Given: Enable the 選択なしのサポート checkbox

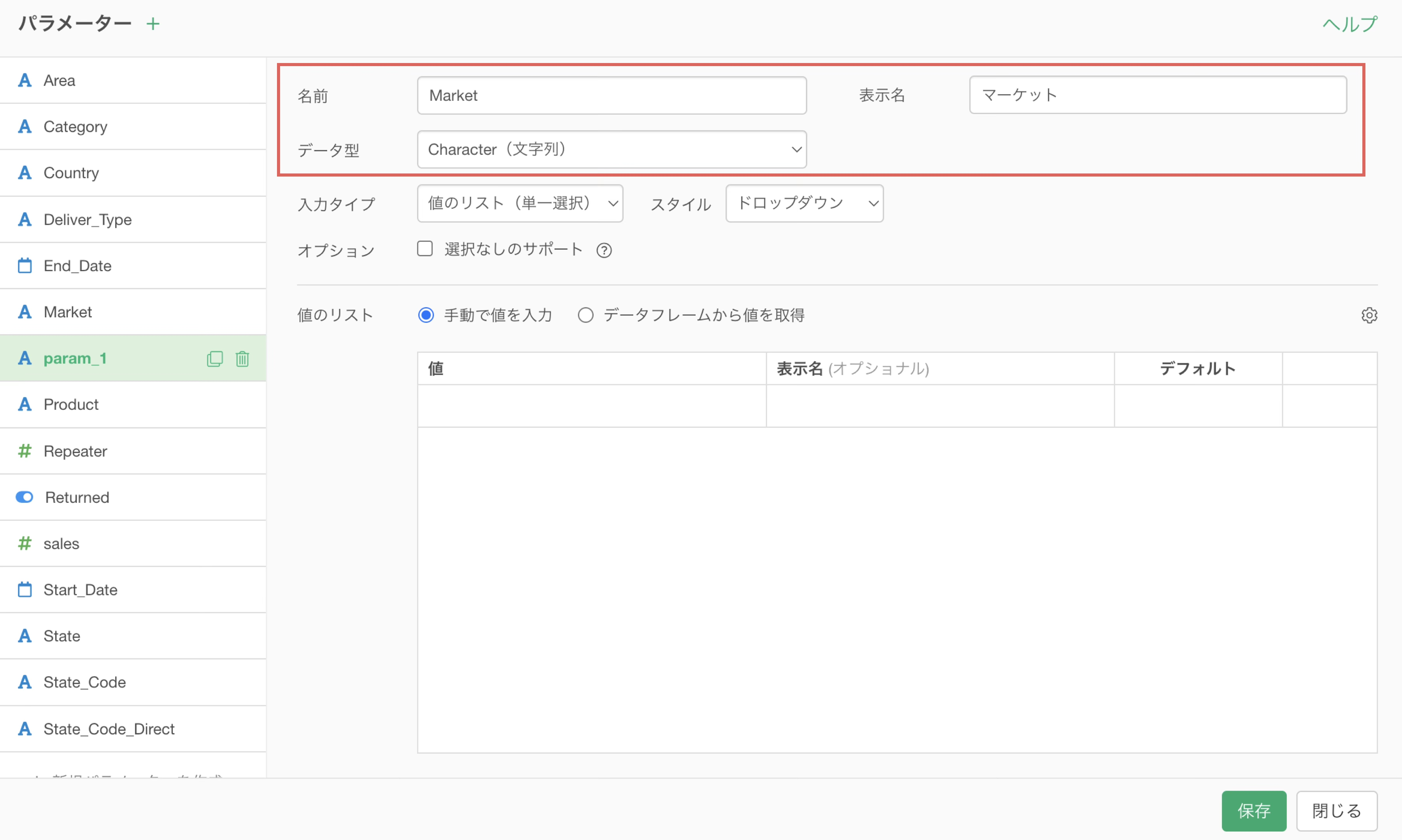Looking at the screenshot, I should point(425,249).
